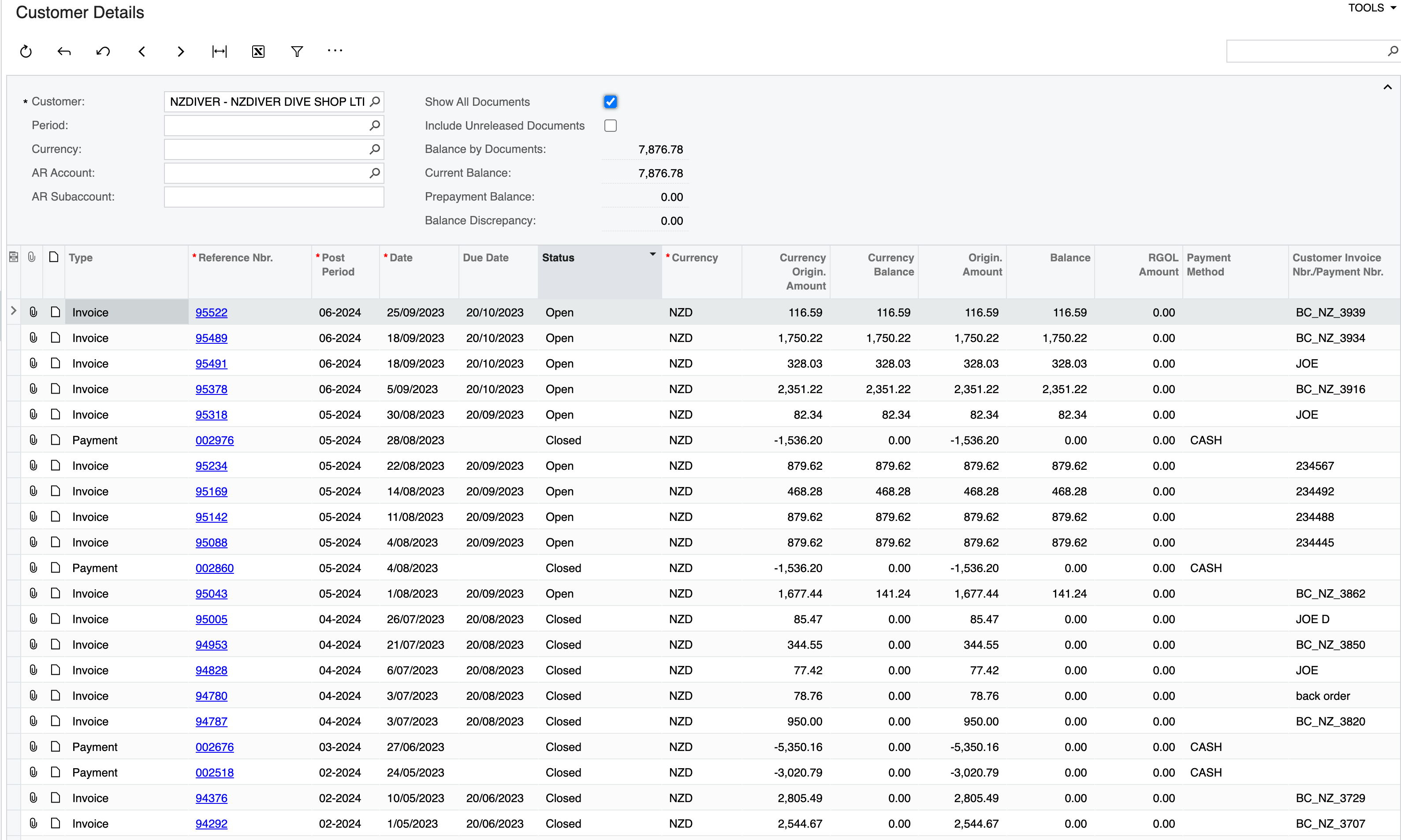This screenshot has width=1401, height=840.
Task: Enable Include Unreleased Documents checkbox
Action: click(610, 126)
